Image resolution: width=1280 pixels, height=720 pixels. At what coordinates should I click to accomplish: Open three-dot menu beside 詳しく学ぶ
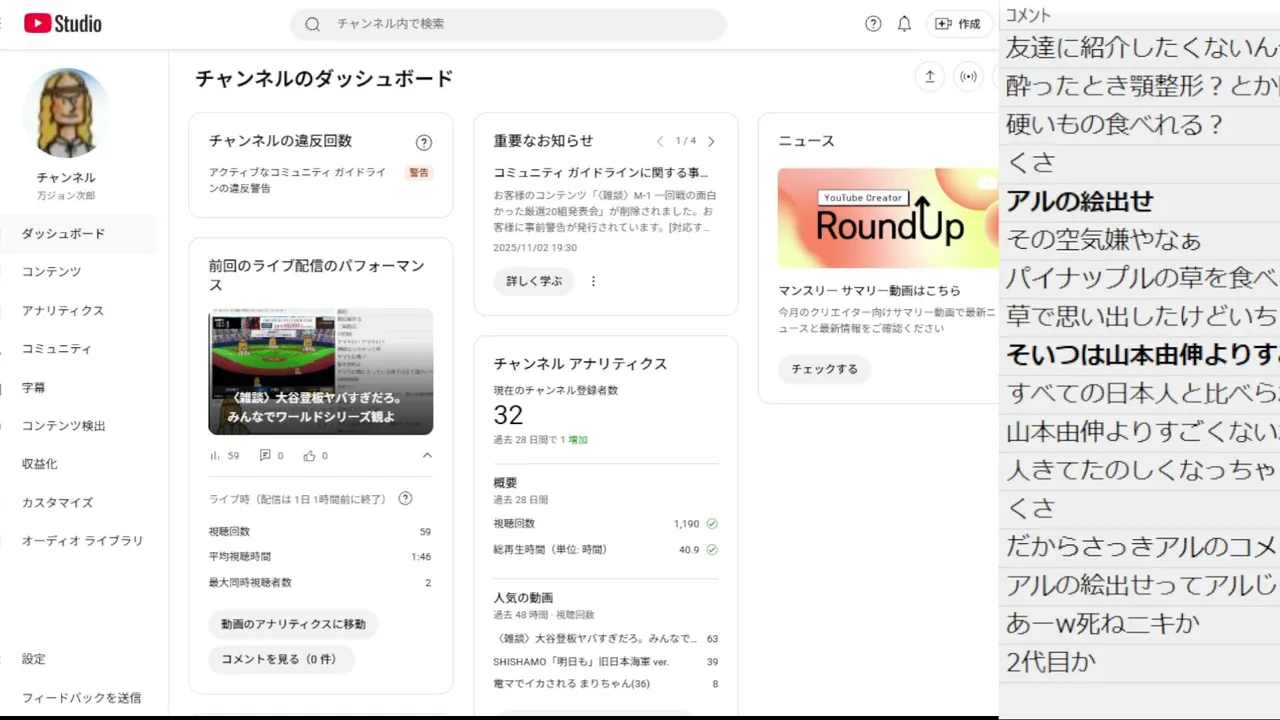pyautogui.click(x=593, y=281)
